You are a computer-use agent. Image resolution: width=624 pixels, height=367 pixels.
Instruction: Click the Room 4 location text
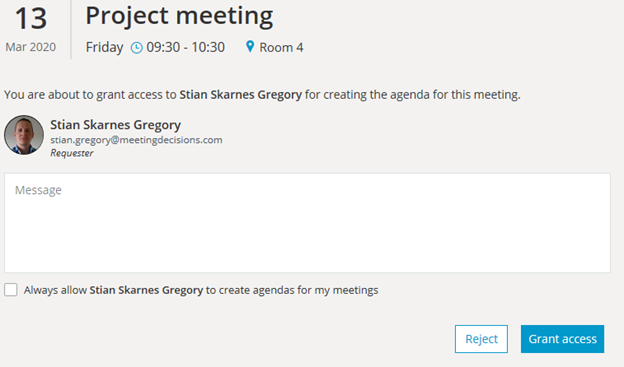click(x=281, y=47)
